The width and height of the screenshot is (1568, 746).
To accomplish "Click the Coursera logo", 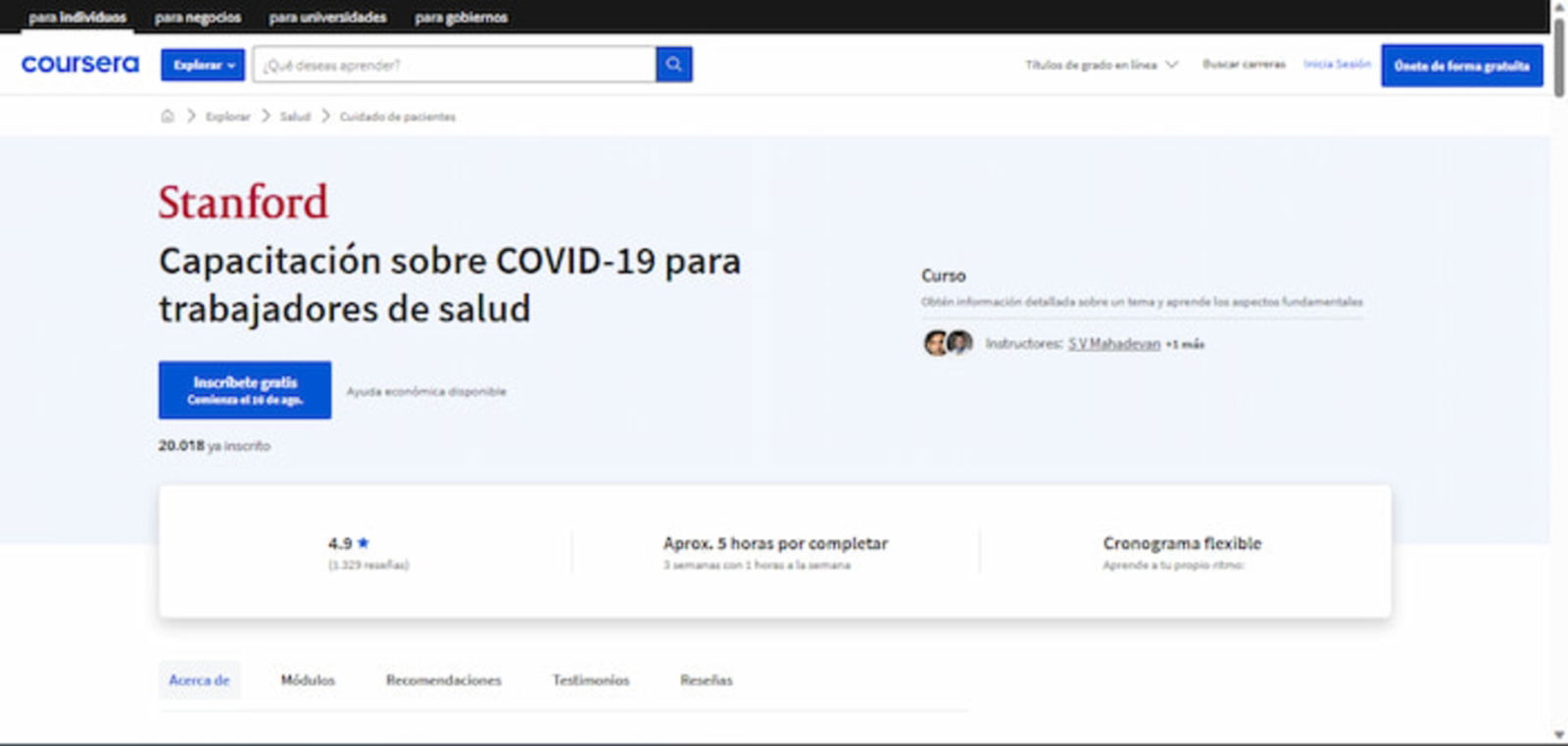I will (x=80, y=65).
